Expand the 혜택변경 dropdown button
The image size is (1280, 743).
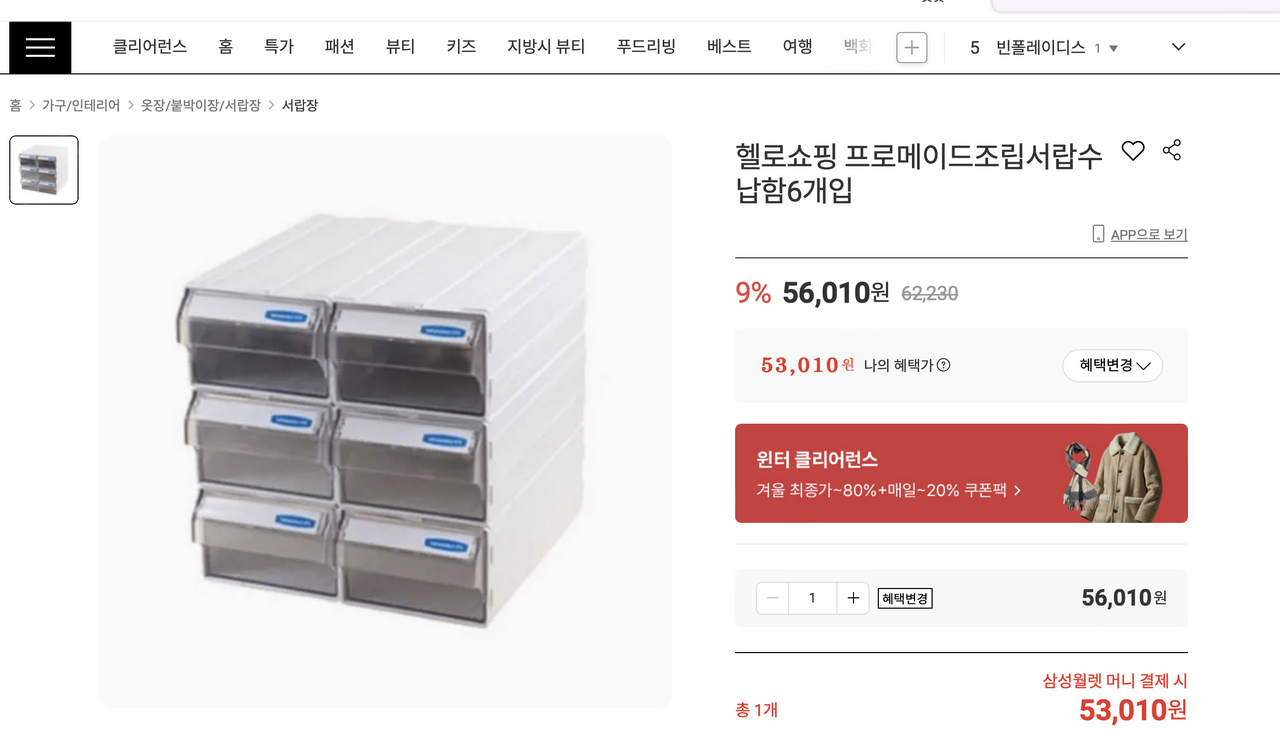pos(1112,365)
